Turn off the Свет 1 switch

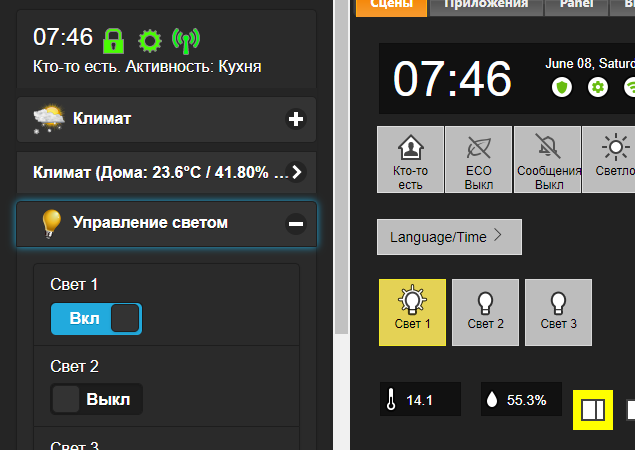96,319
